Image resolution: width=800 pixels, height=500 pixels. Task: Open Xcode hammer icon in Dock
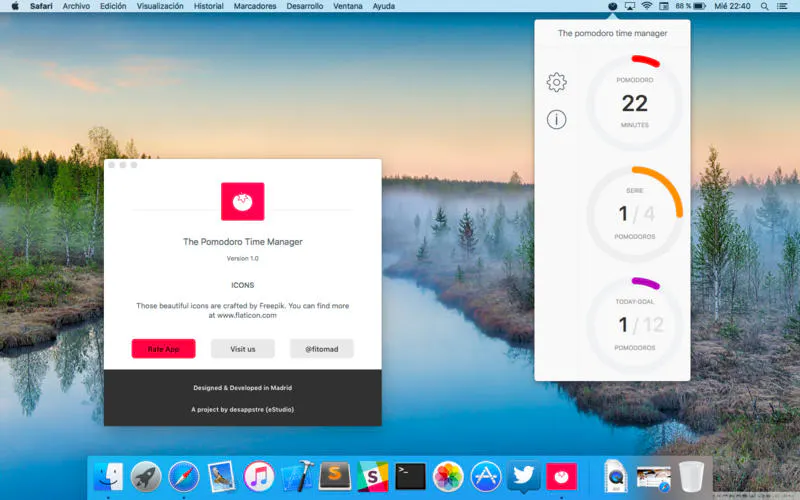click(x=297, y=476)
